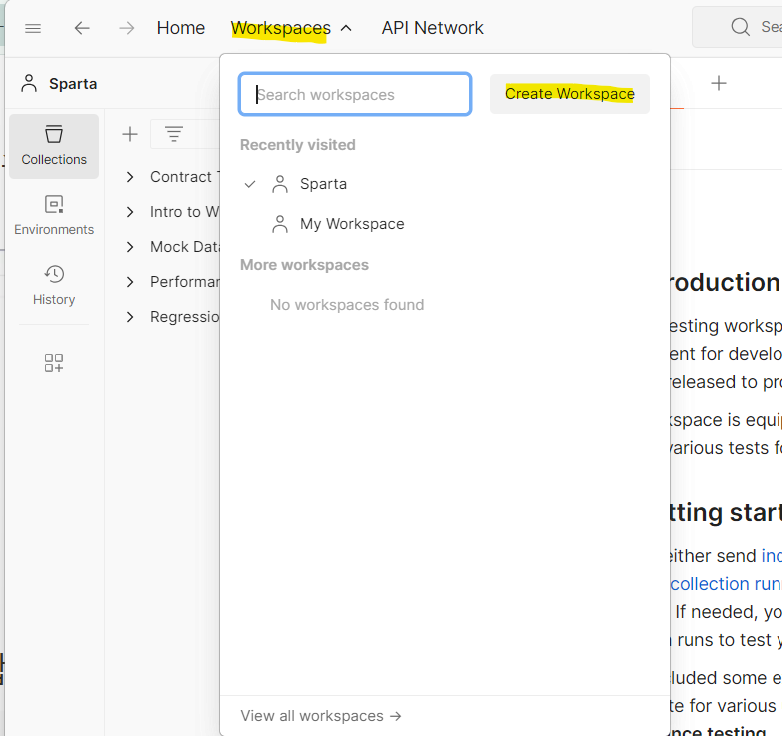Go back with the left arrow
782x736 pixels.
[82, 28]
